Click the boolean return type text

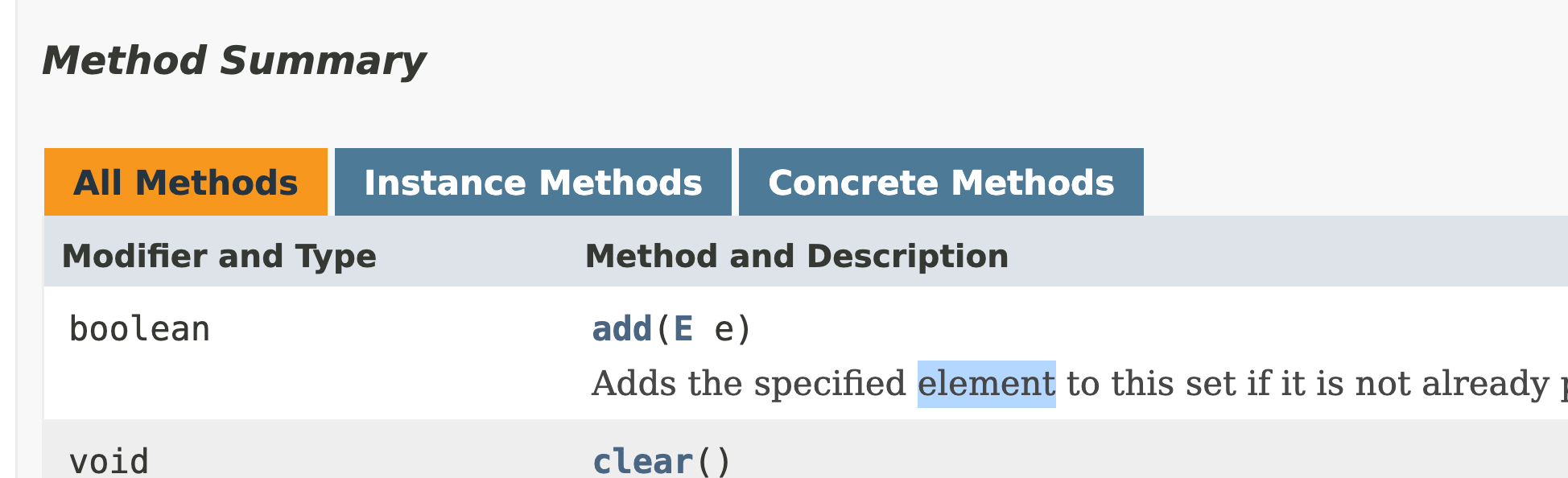point(139,329)
